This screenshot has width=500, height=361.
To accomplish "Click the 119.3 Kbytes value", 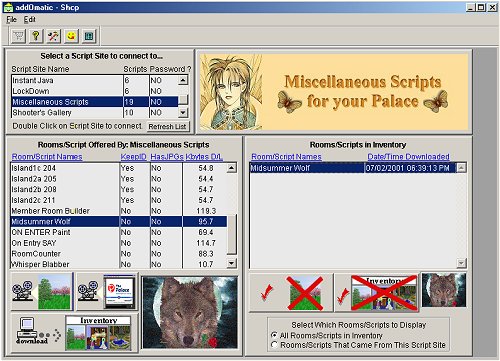I will [206, 211].
